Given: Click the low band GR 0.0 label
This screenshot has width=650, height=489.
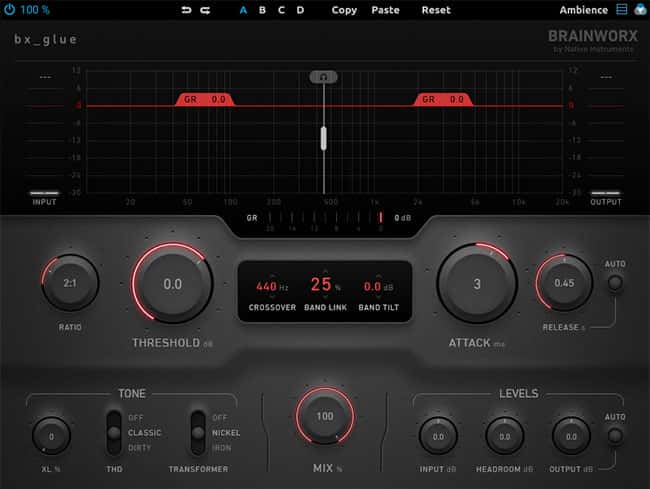Looking at the screenshot, I should click(205, 99).
